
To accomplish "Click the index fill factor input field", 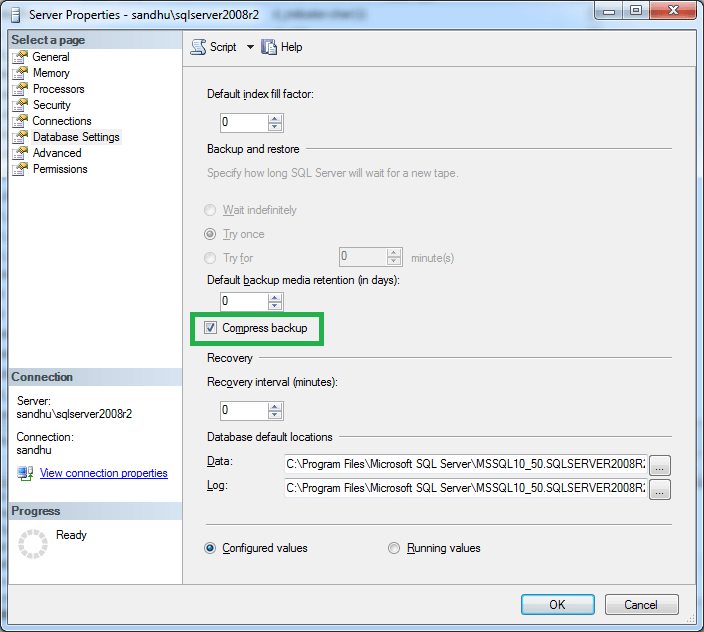I will pos(244,123).
